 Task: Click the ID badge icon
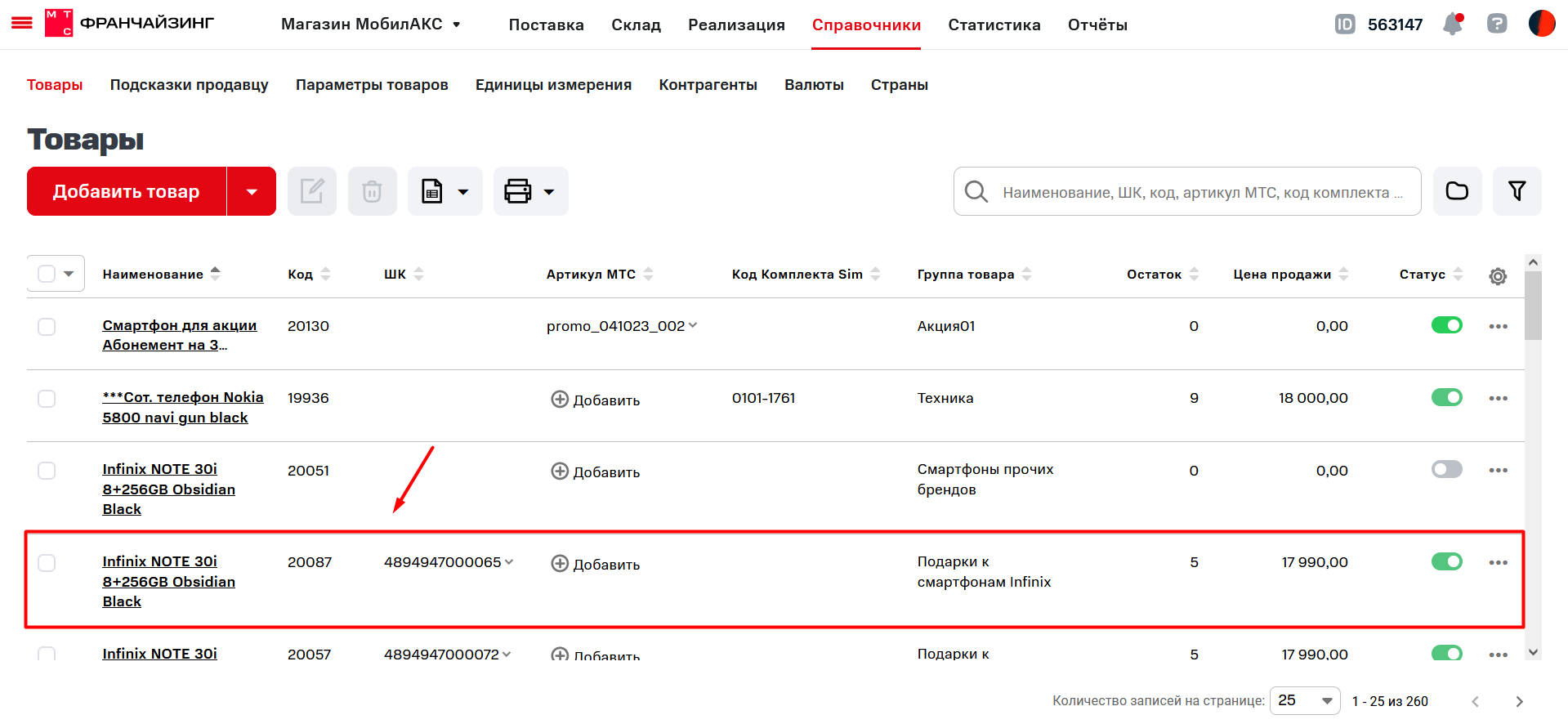[1344, 25]
